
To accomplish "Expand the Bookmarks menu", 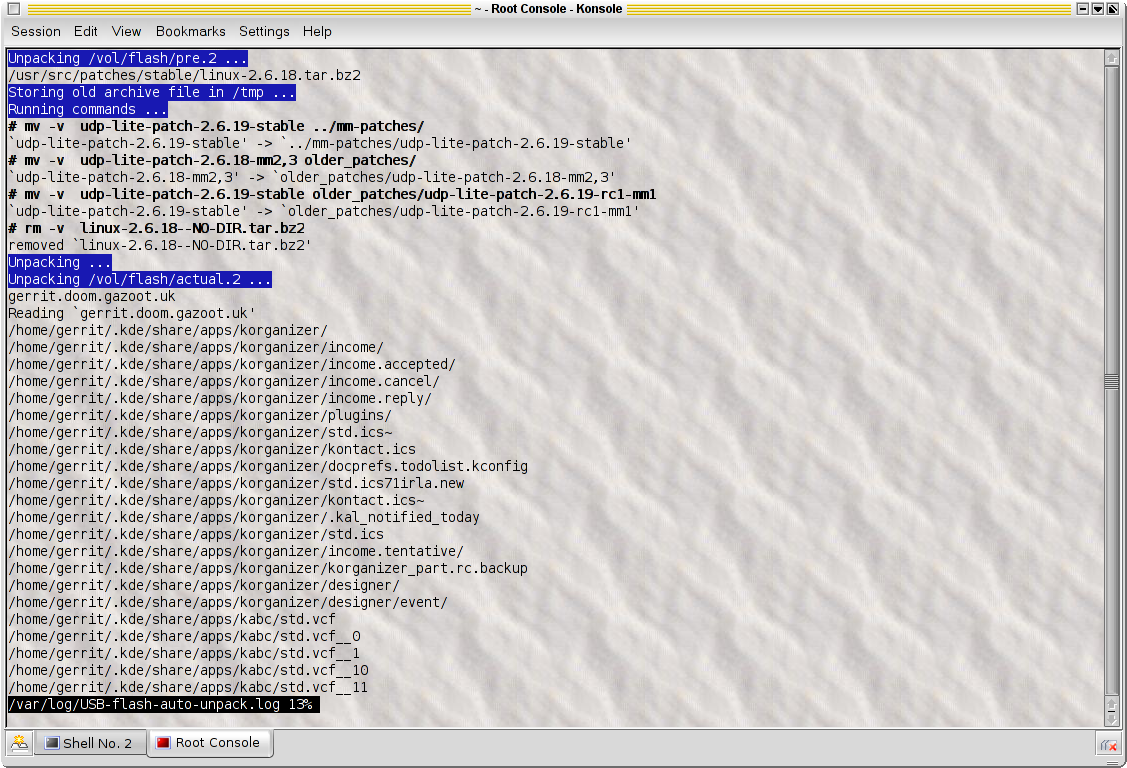I will point(190,32).
